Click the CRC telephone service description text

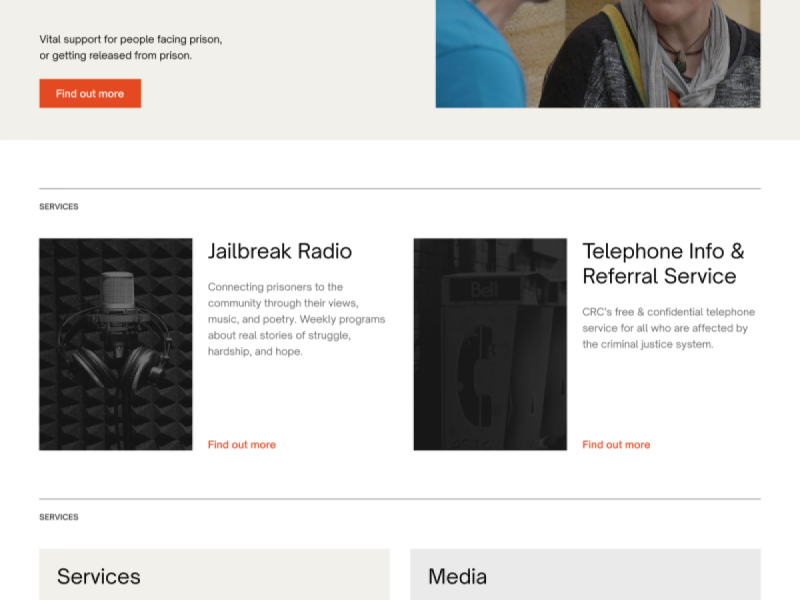coord(668,328)
